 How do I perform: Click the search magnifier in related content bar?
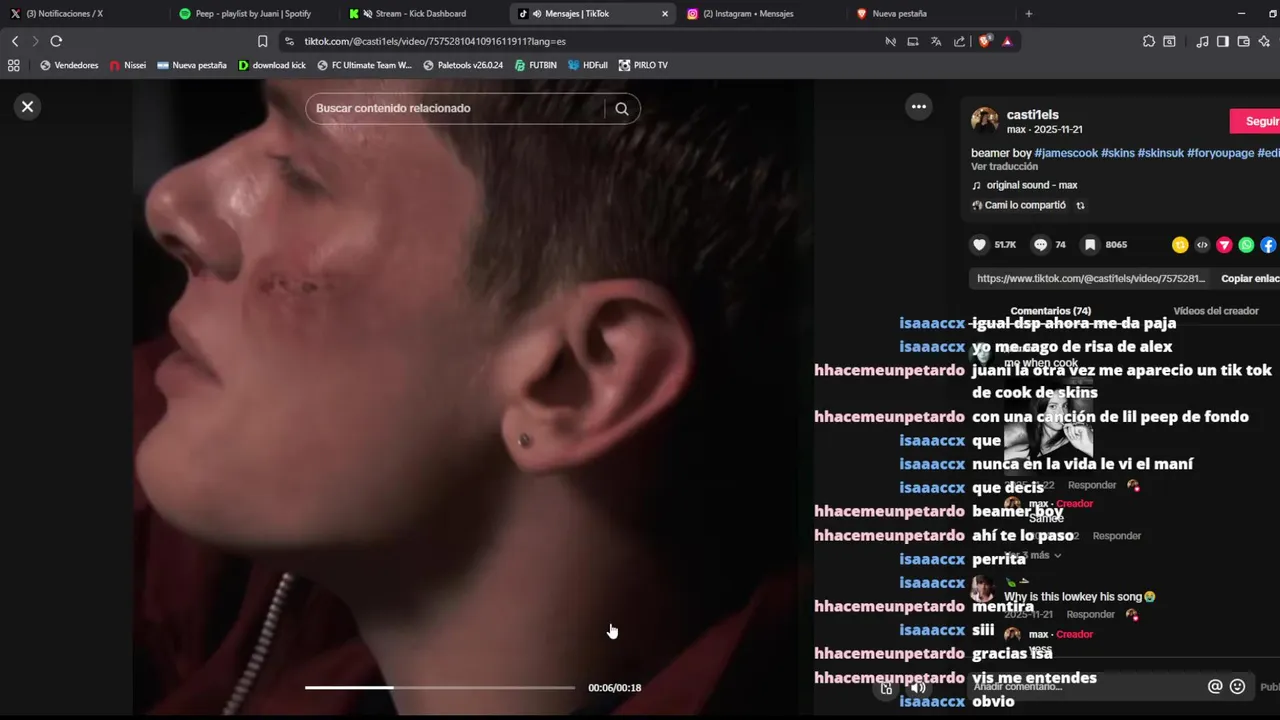tap(622, 109)
